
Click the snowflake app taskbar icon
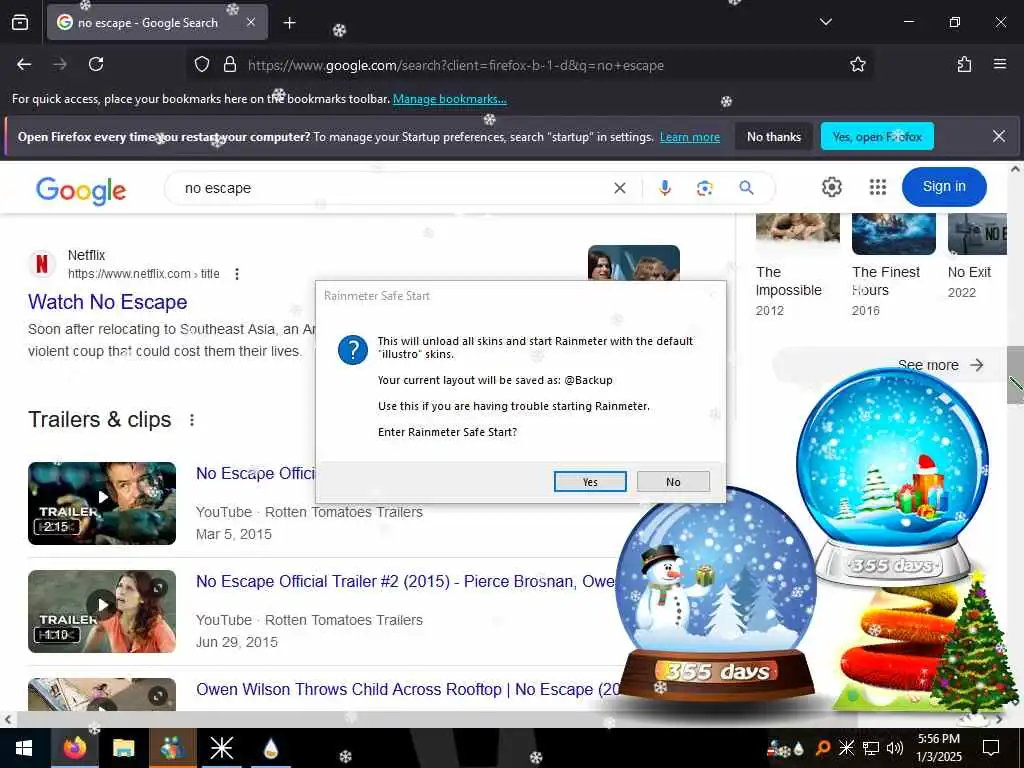(221, 748)
